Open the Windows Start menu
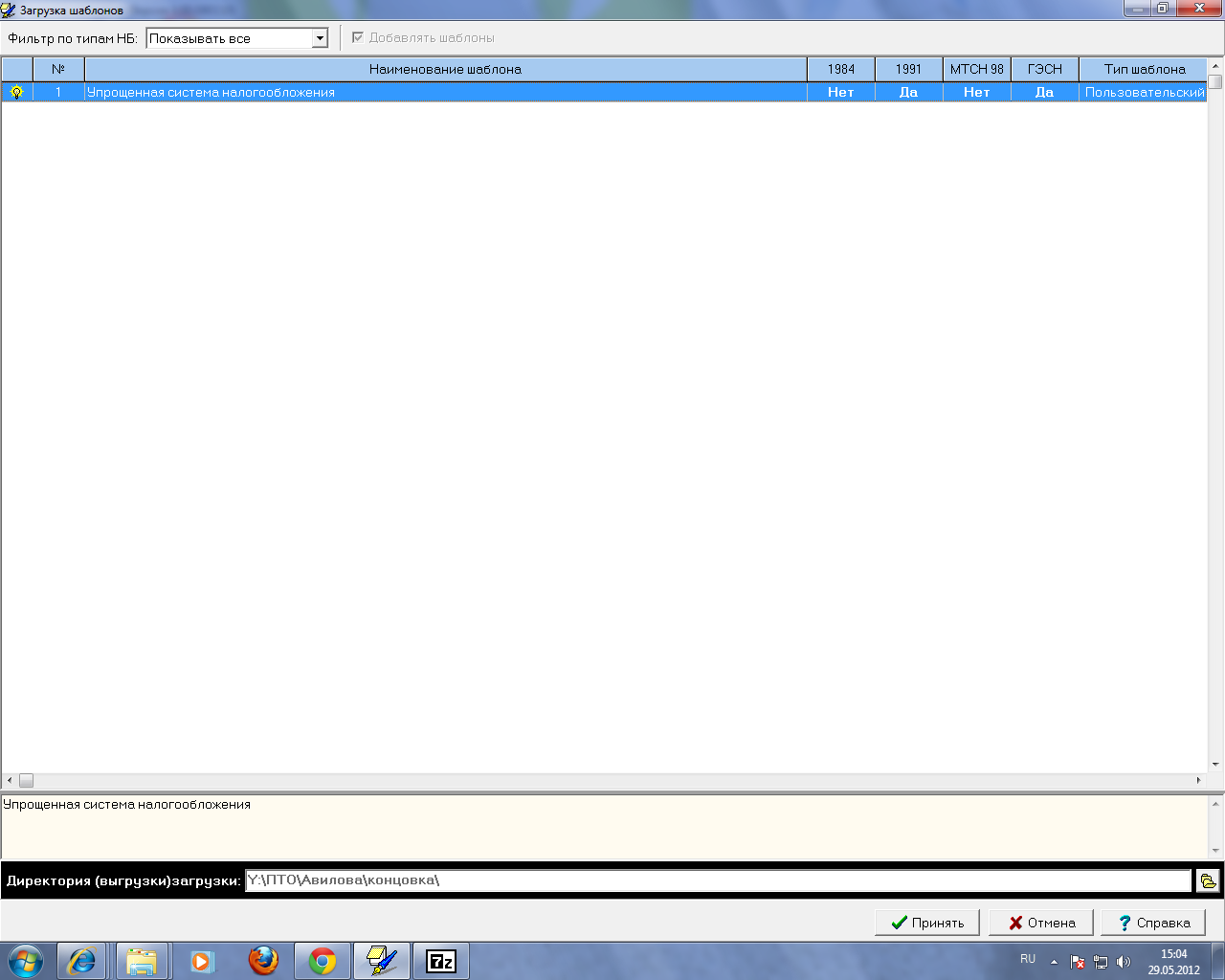1225x980 pixels. pyautogui.click(x=26, y=961)
